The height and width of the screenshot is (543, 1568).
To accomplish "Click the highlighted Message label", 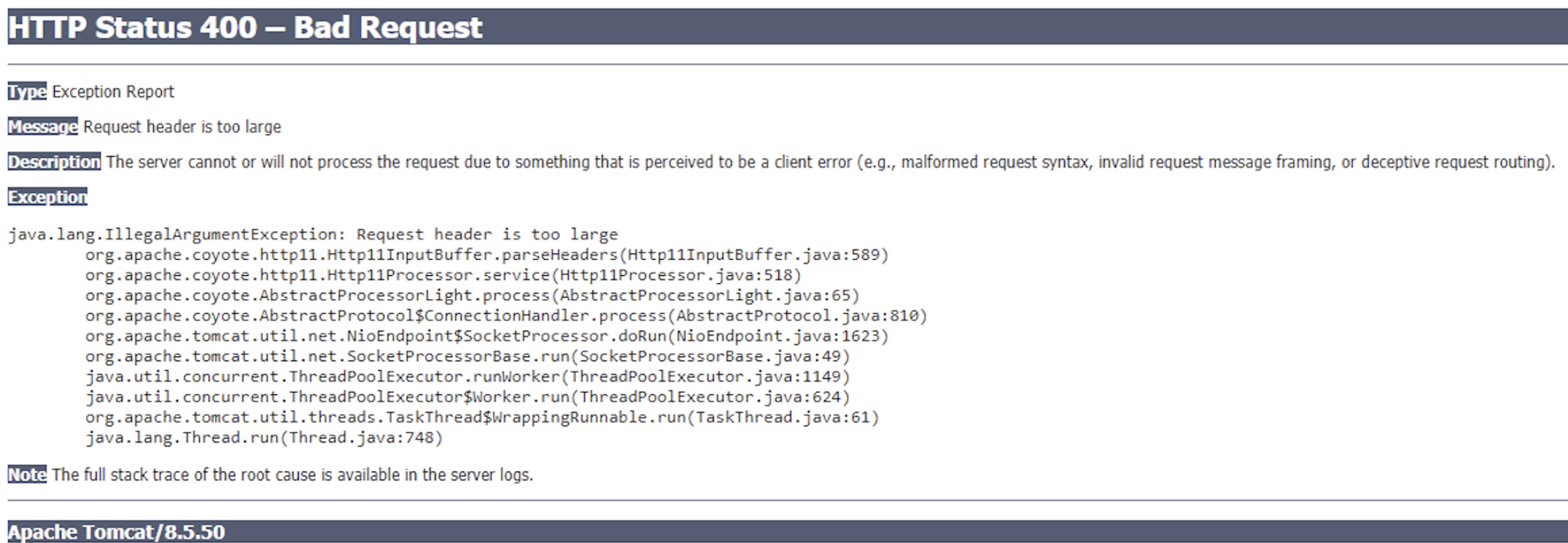I will coord(42,126).
